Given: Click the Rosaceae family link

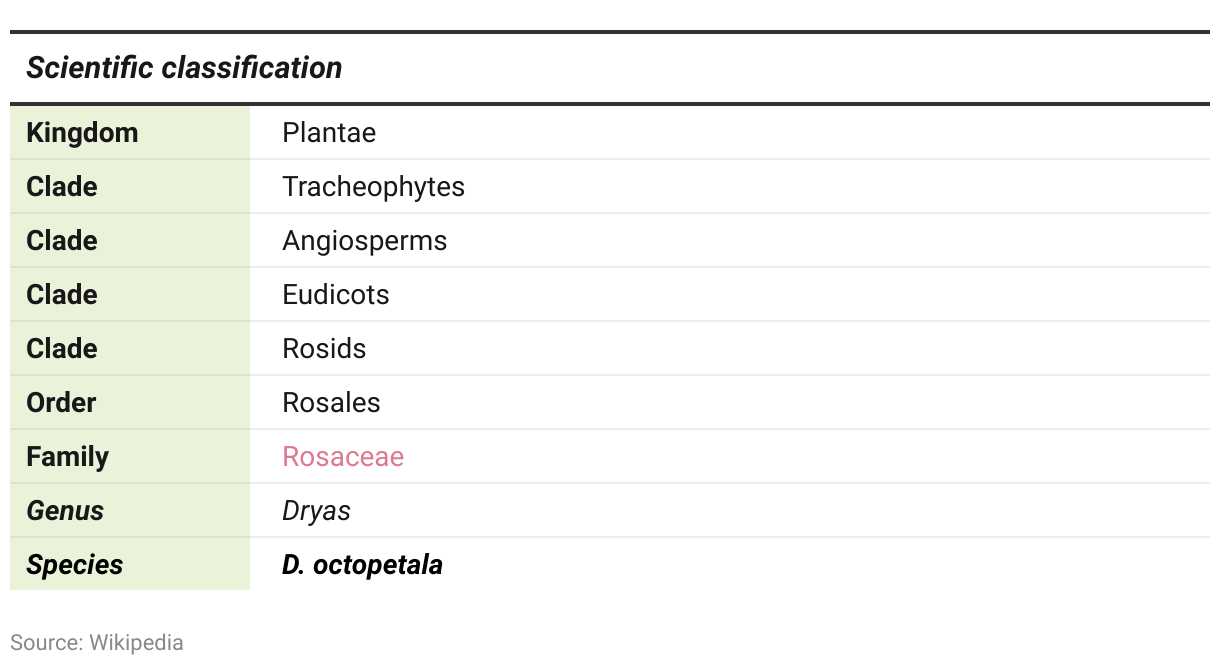Looking at the screenshot, I should click(x=343, y=457).
